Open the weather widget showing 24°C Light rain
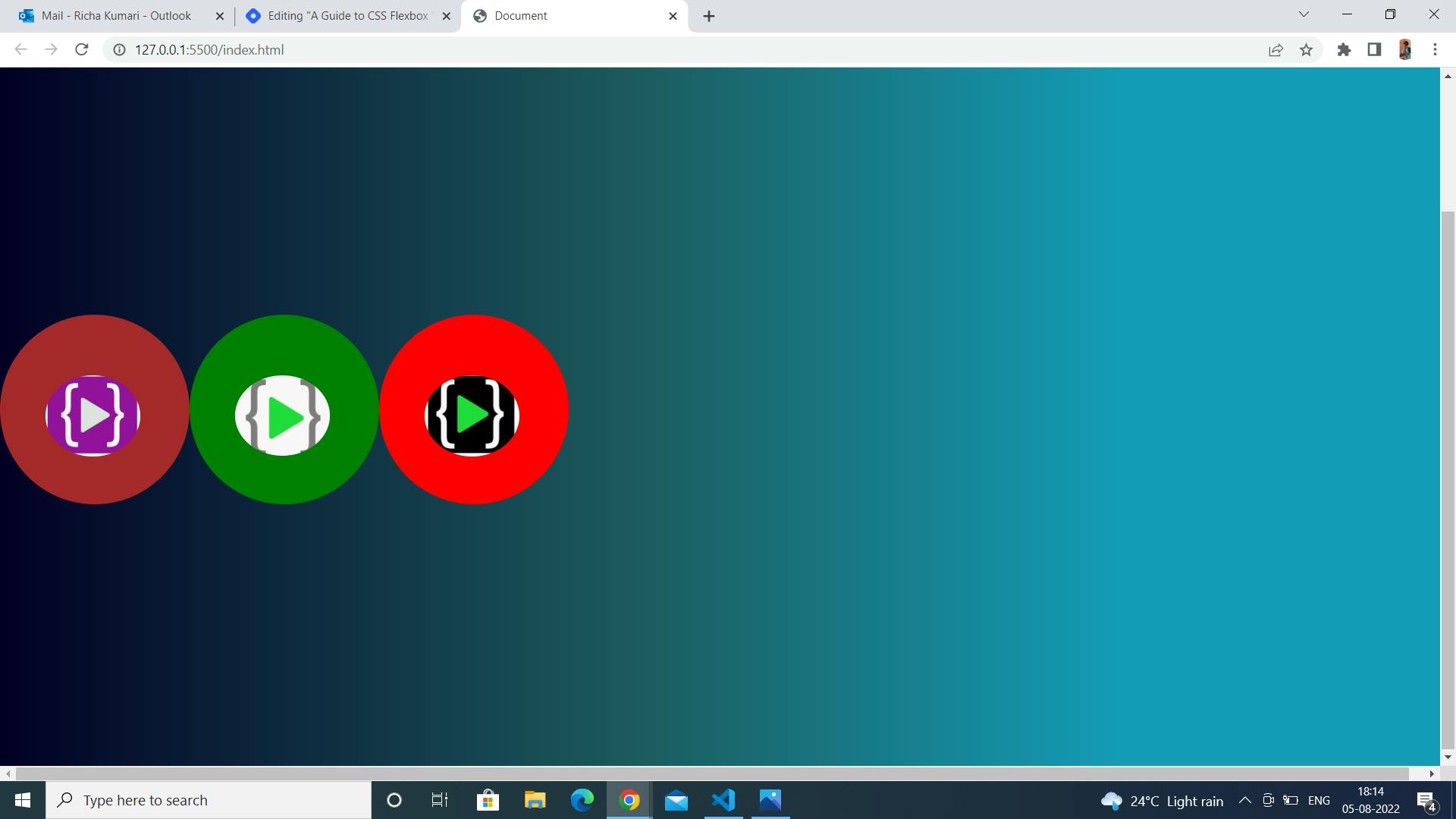This screenshot has height=819, width=1456. click(1162, 801)
